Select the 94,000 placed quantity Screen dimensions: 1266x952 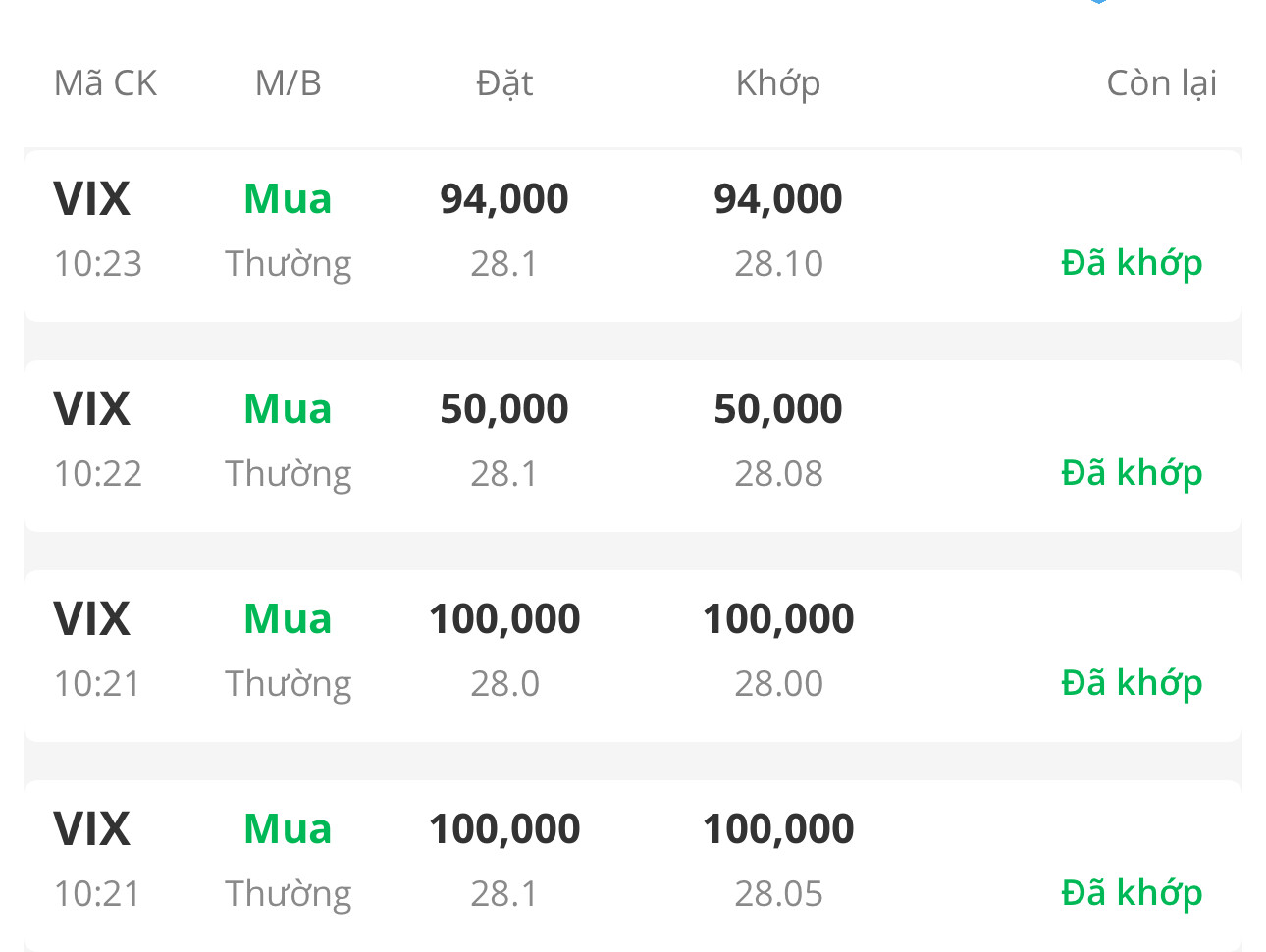coord(504,199)
